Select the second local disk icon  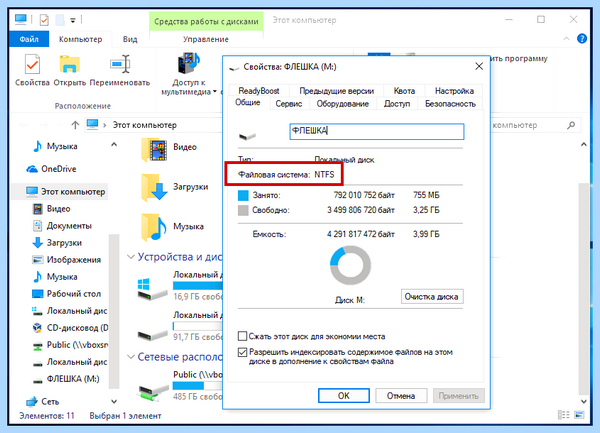tap(152, 335)
